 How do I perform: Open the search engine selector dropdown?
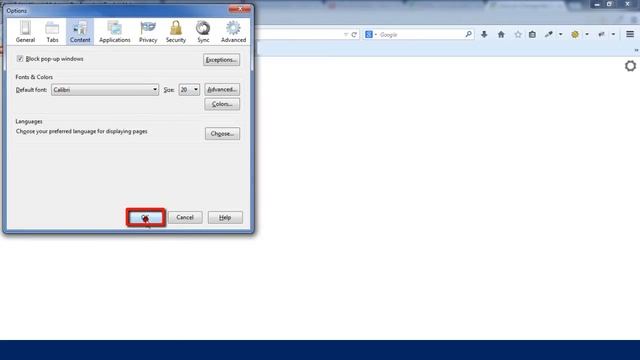point(371,35)
